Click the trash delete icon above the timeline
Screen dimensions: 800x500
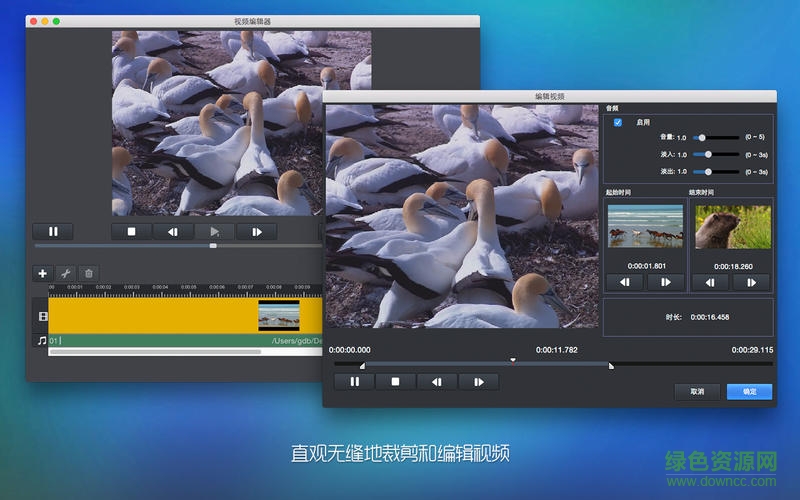pos(88,273)
